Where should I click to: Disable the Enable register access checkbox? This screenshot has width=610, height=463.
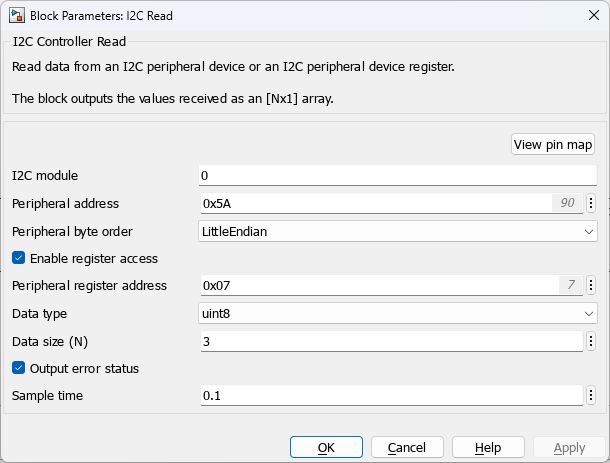tap(19, 258)
